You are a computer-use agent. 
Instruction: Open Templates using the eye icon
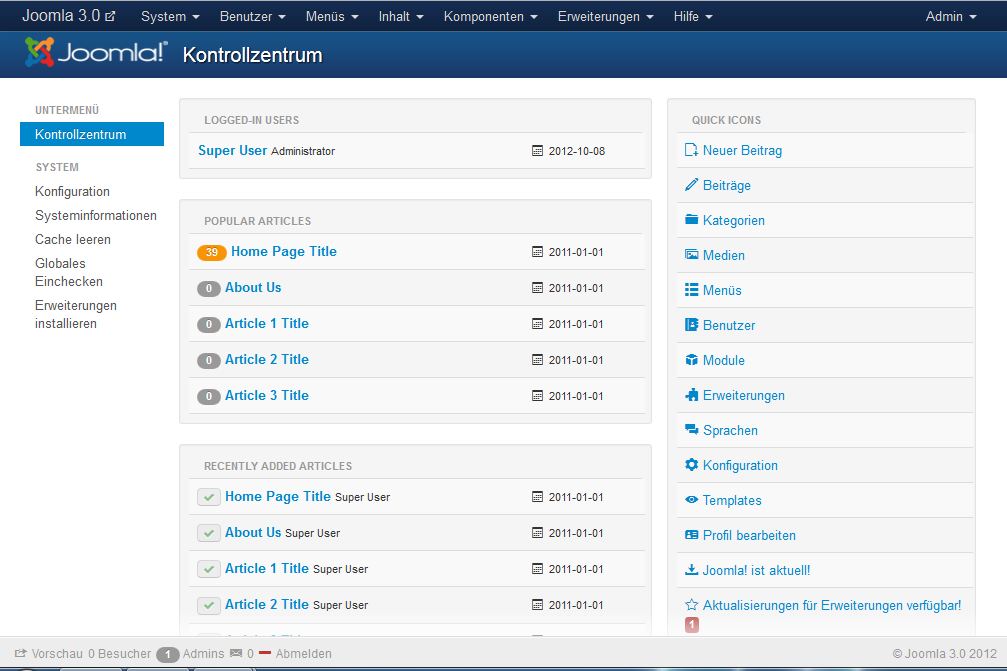pos(690,500)
